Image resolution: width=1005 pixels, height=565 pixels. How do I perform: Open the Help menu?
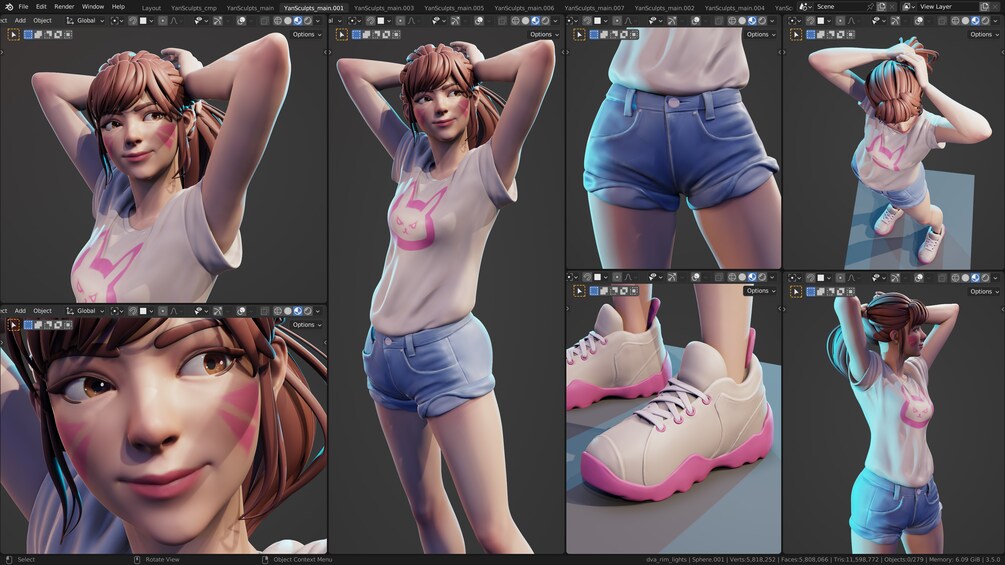119,6
